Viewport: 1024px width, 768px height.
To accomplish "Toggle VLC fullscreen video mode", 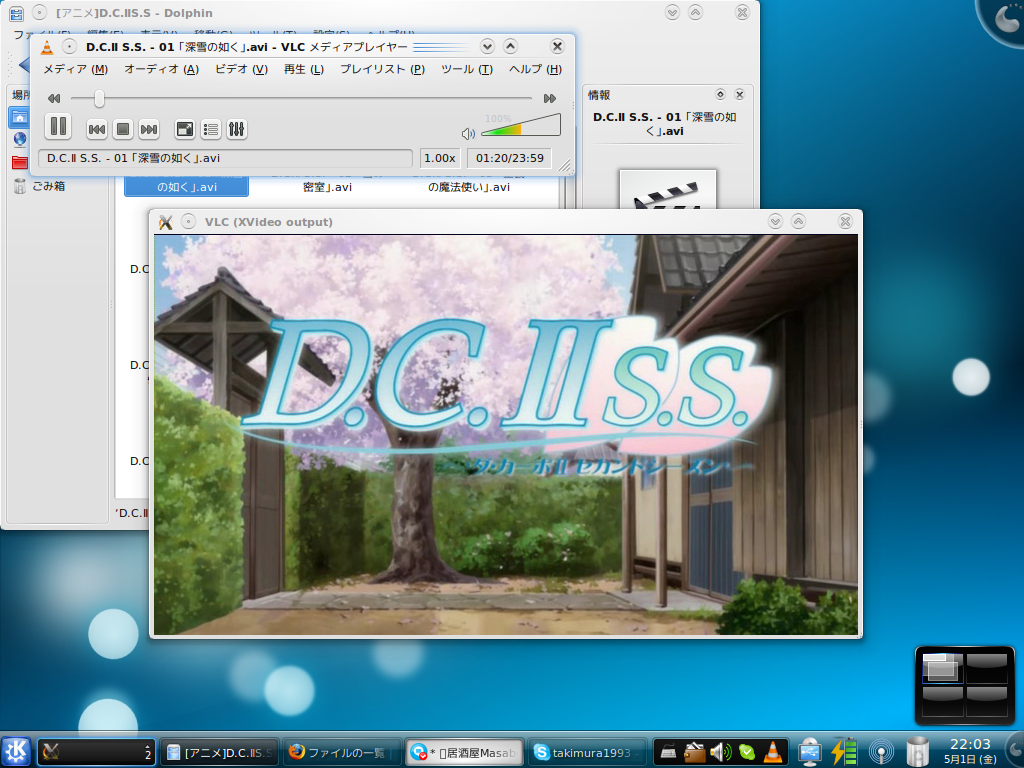I will (x=185, y=129).
